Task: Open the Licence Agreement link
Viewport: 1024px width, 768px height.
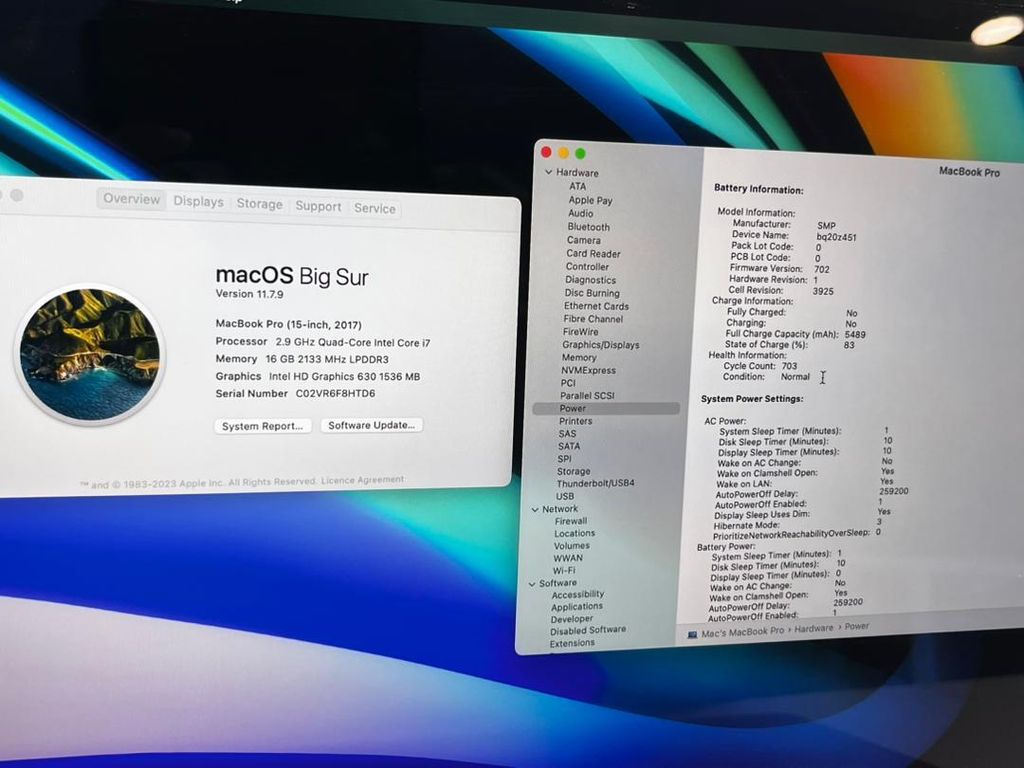Action: 362,480
